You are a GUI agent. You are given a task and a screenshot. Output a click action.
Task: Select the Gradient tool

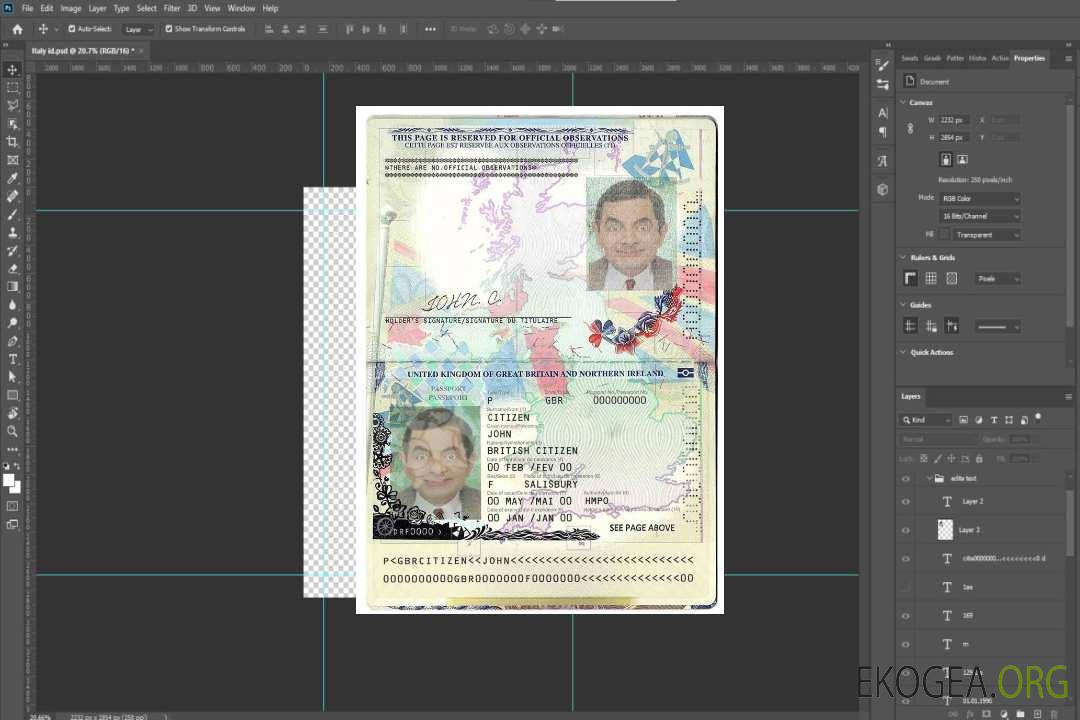12,287
